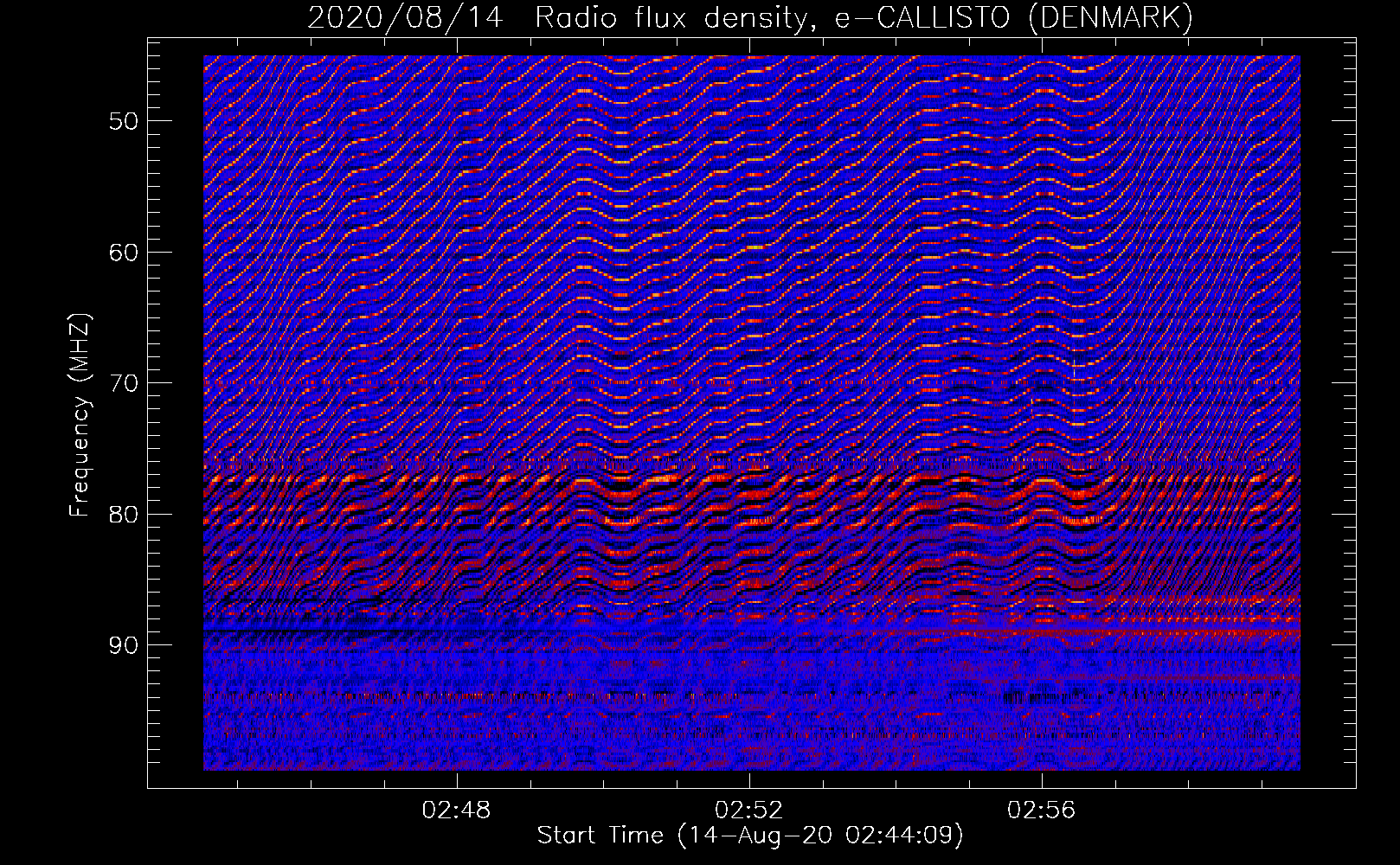The height and width of the screenshot is (865, 1400).
Task: Click the 02:48 time tick label
Action: [456, 811]
